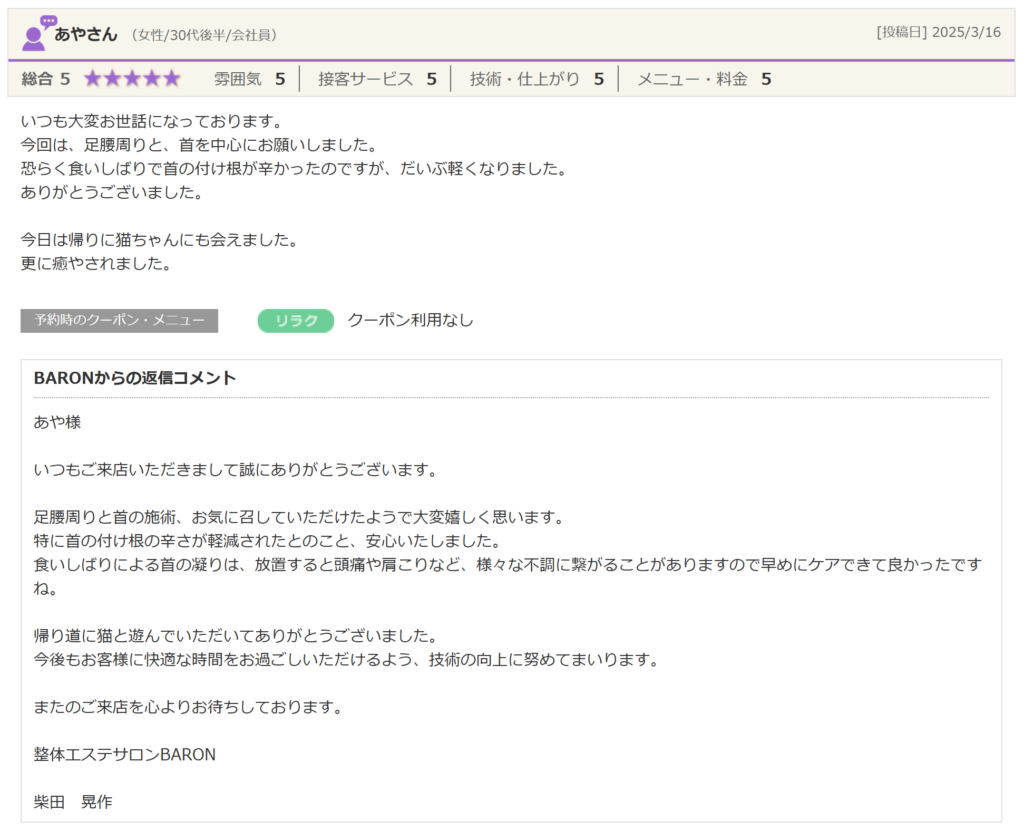Click the gray 予約時のクーポン・メニュー label
This screenshot has height=830, width=1024.
tap(119, 320)
